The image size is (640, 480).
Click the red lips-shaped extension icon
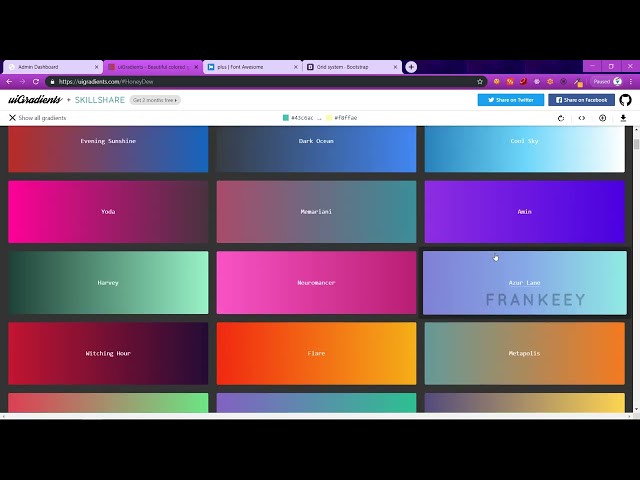click(523, 82)
